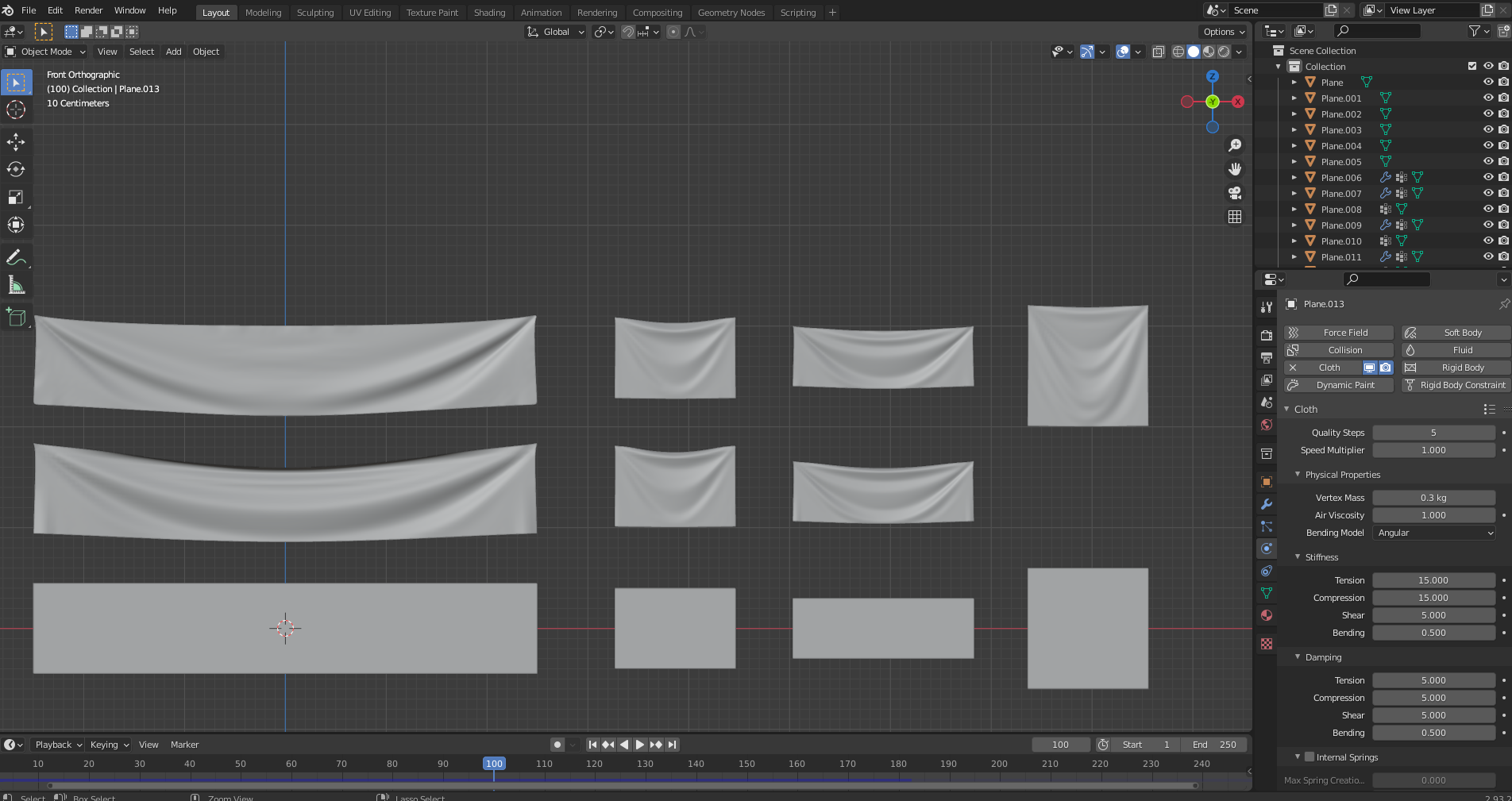Hide Plane.006 in viewport with eye icon
The width and height of the screenshot is (1512, 801).
coord(1489,177)
